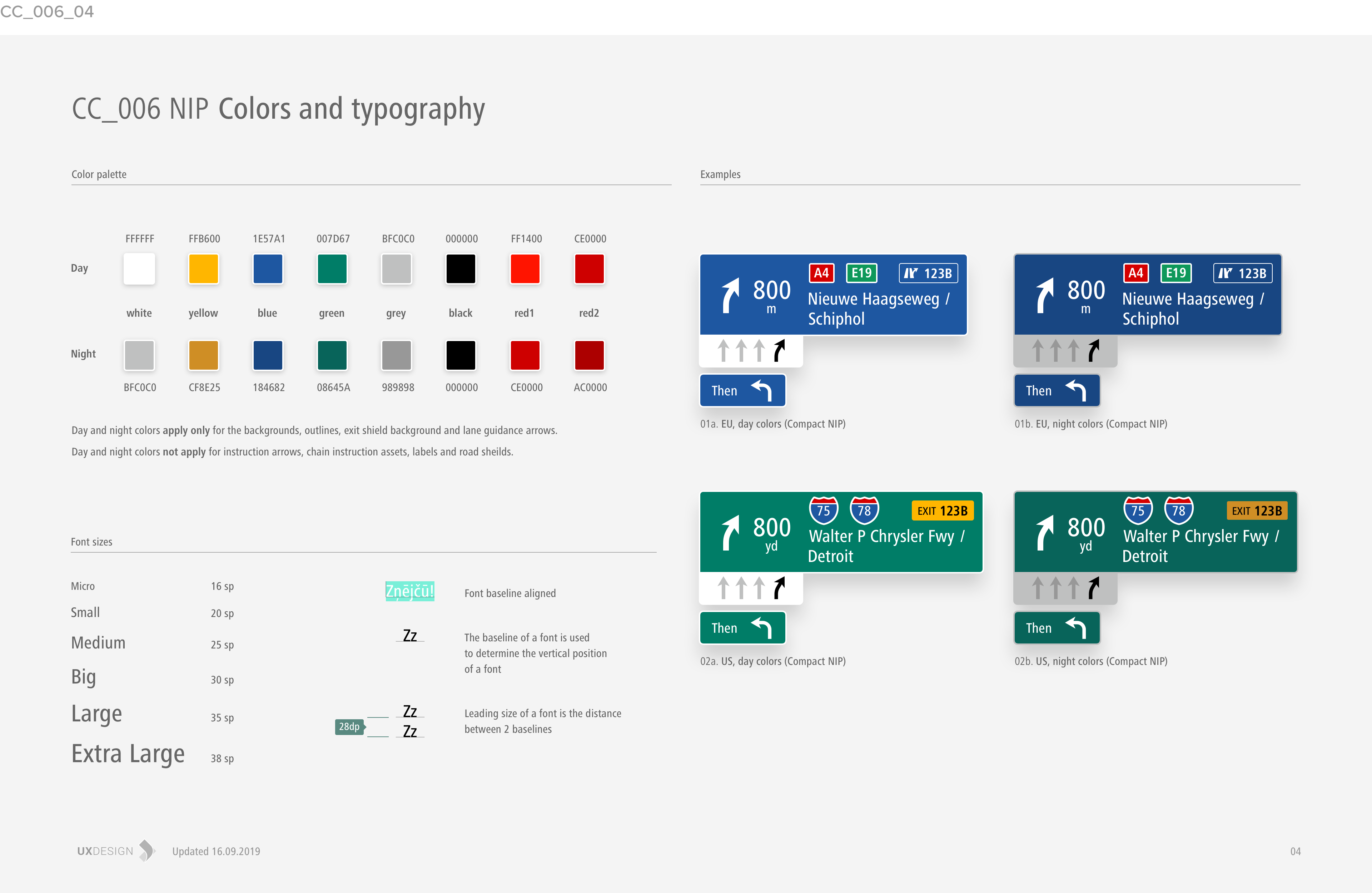Click the day yellow FFB600 swatch
The width and height of the screenshot is (1372, 893).
coord(204,269)
